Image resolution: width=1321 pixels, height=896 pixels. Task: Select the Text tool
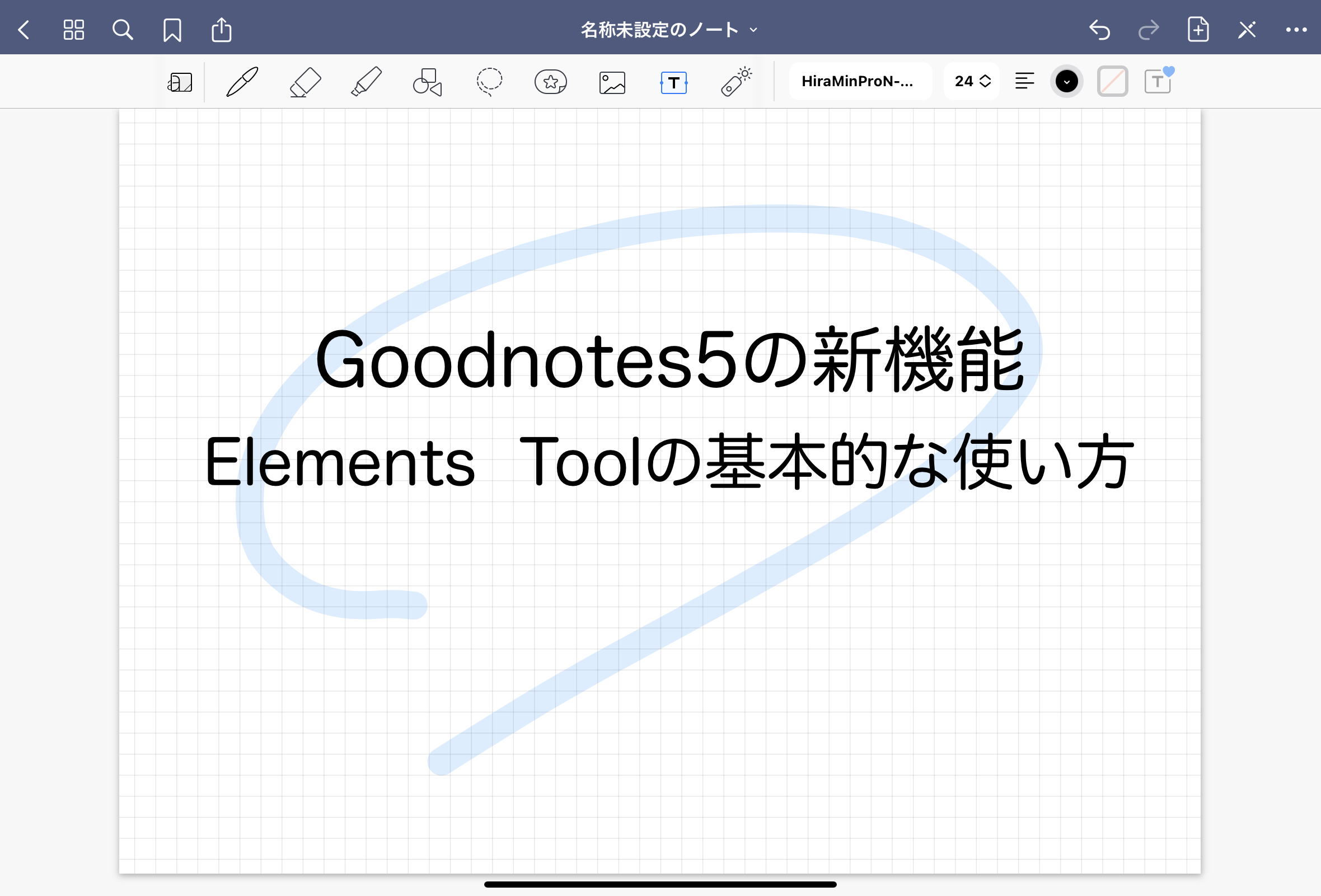click(673, 82)
